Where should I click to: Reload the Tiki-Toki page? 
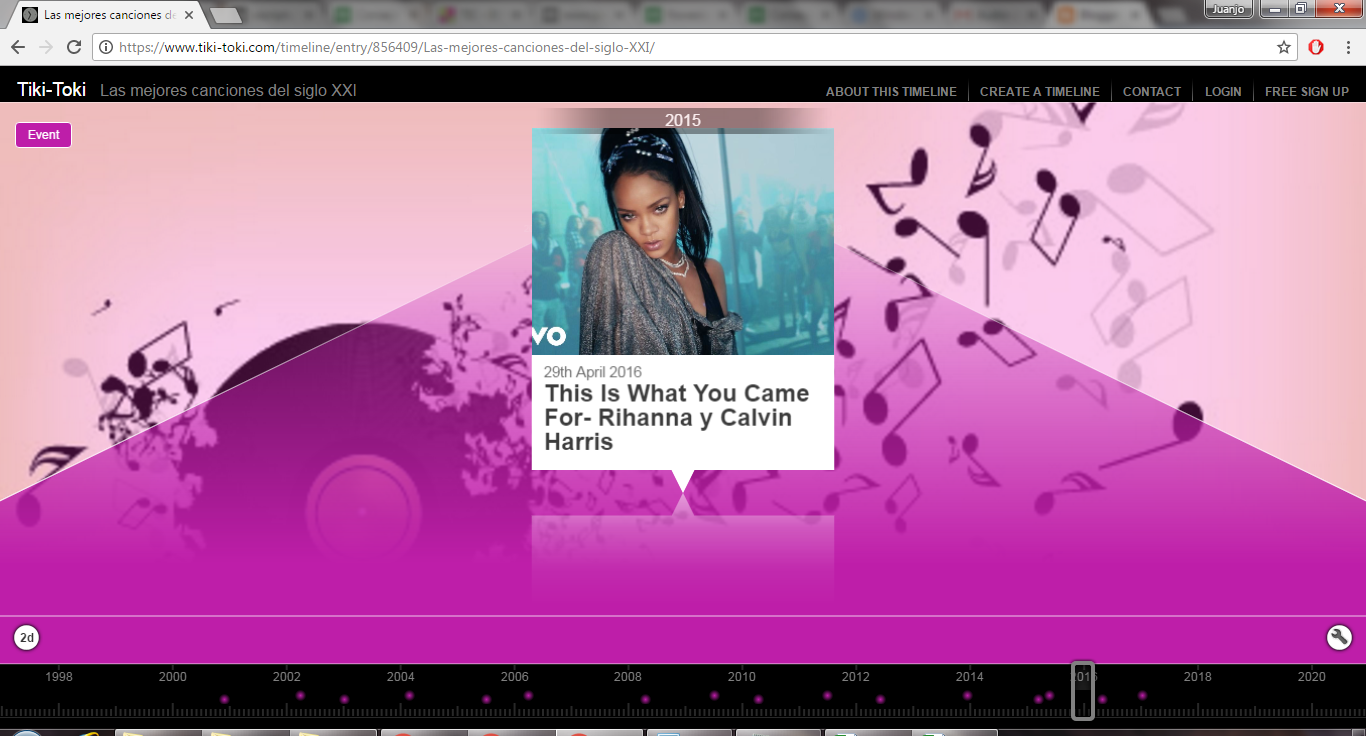[74, 47]
